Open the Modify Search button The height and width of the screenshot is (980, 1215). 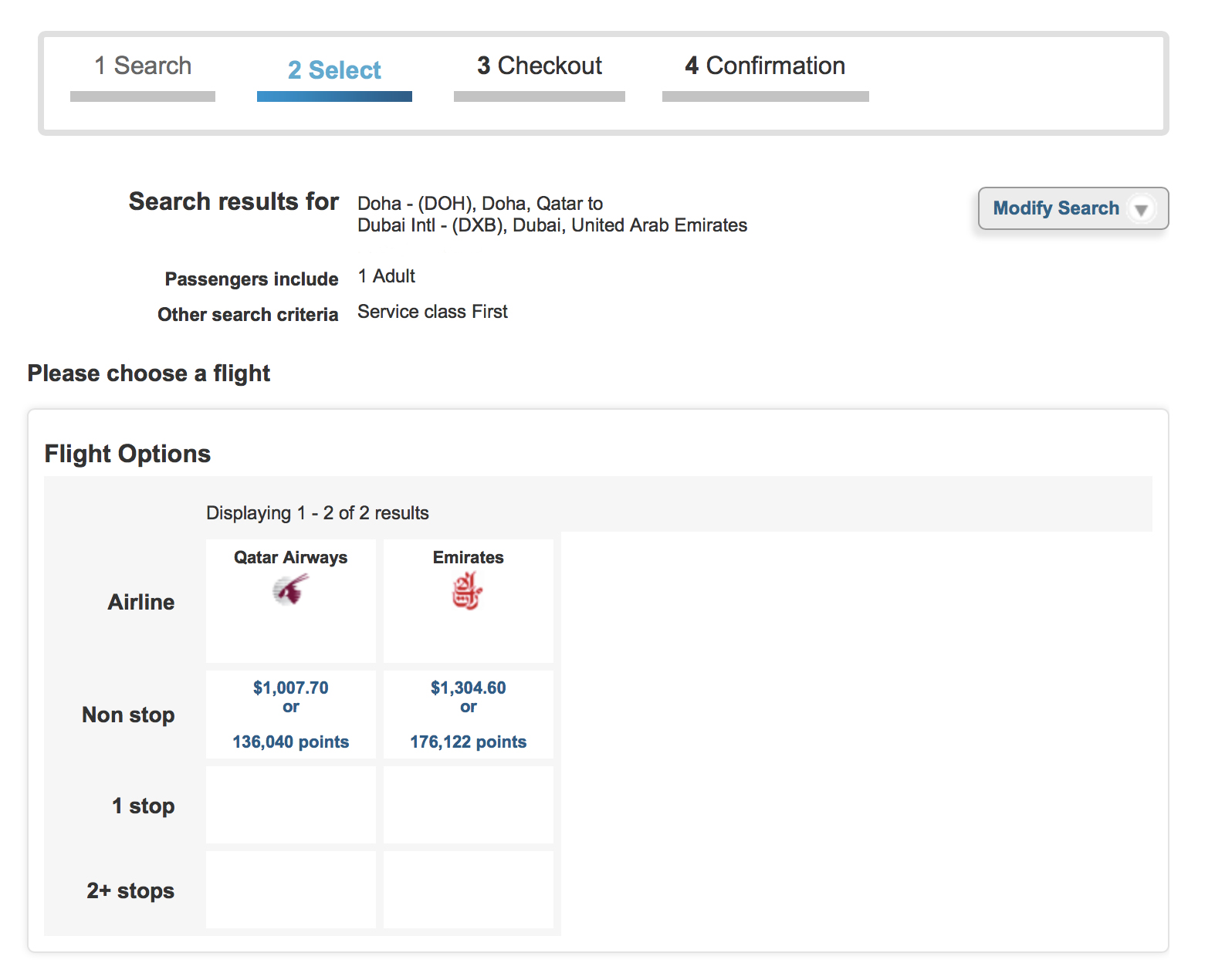[1073, 208]
